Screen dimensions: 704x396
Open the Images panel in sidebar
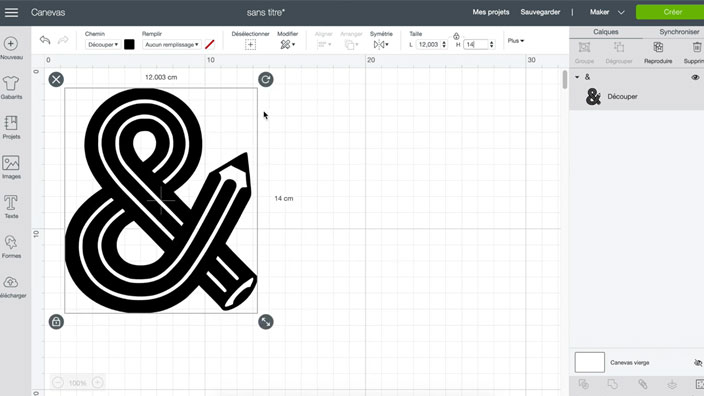pyautogui.click(x=11, y=167)
